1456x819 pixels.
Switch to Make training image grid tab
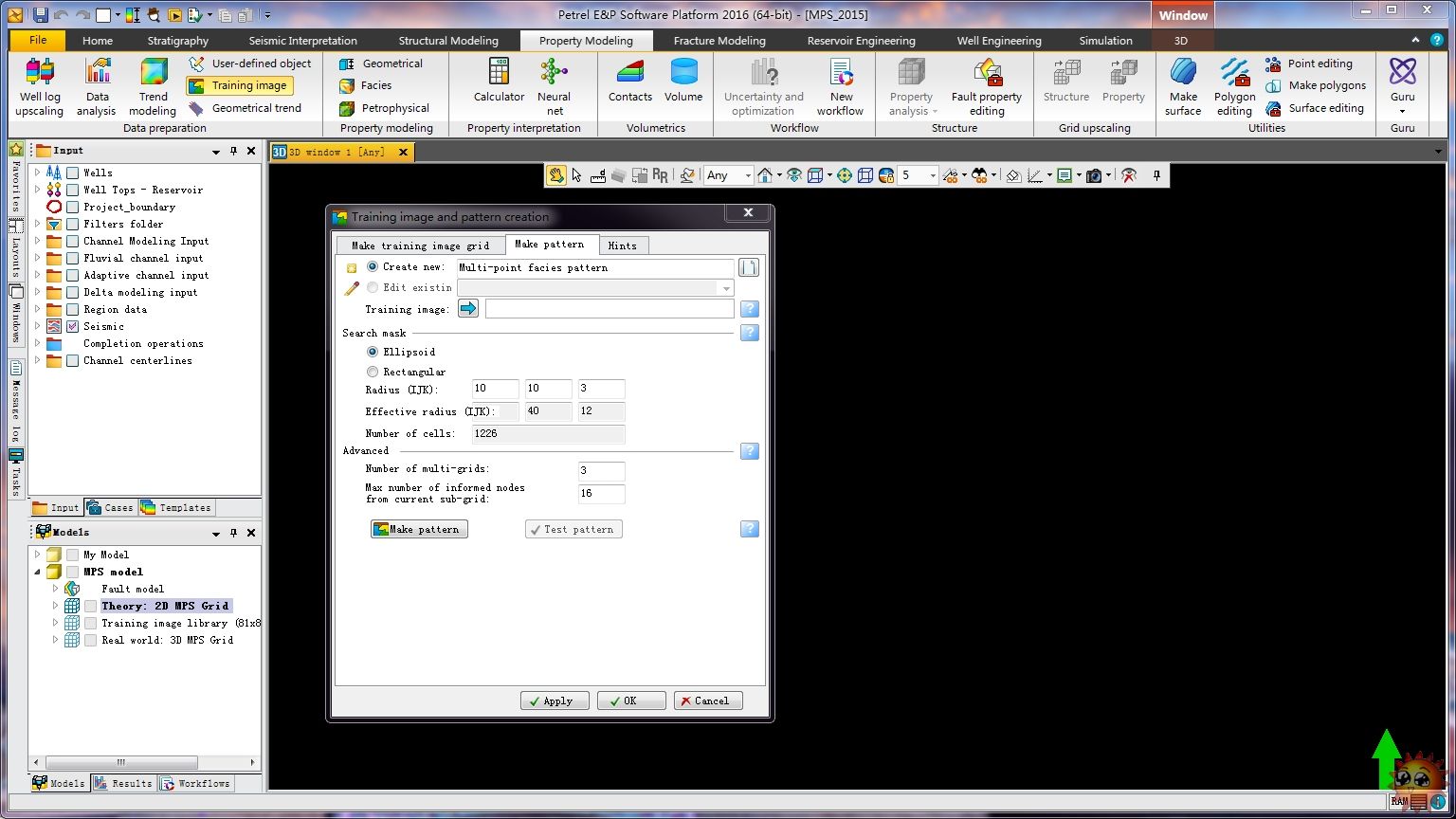click(420, 246)
